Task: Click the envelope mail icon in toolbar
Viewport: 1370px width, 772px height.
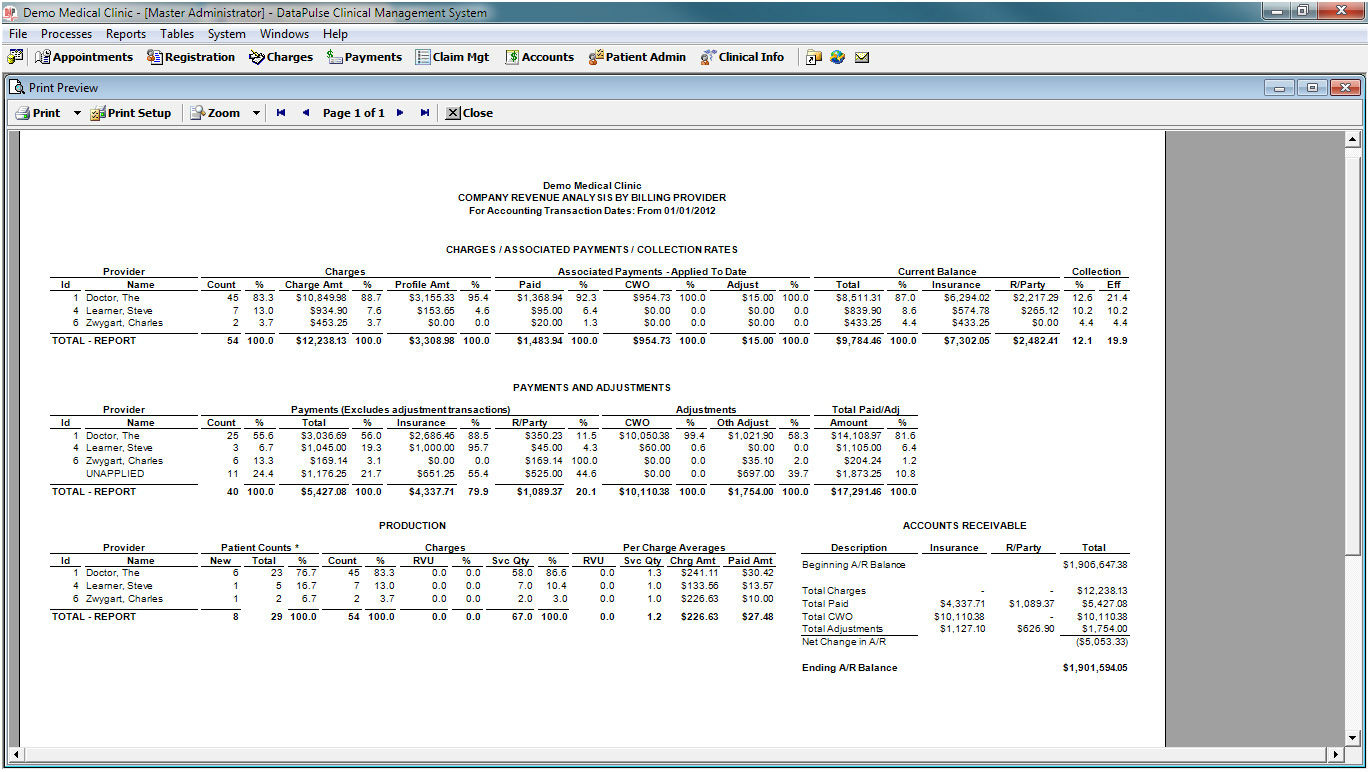Action: [x=862, y=57]
